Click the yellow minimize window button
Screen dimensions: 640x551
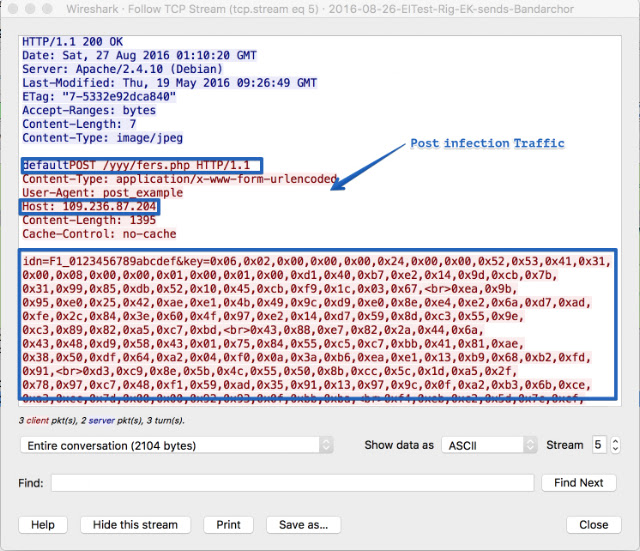(x=30, y=9)
